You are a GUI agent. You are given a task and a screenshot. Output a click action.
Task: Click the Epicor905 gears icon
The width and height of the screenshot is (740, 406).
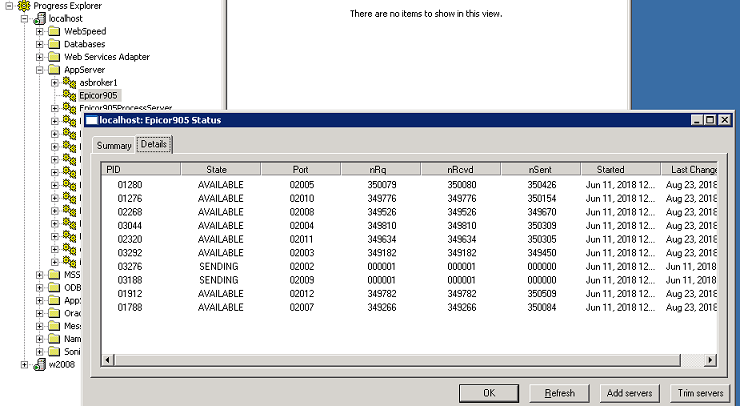tap(69, 95)
